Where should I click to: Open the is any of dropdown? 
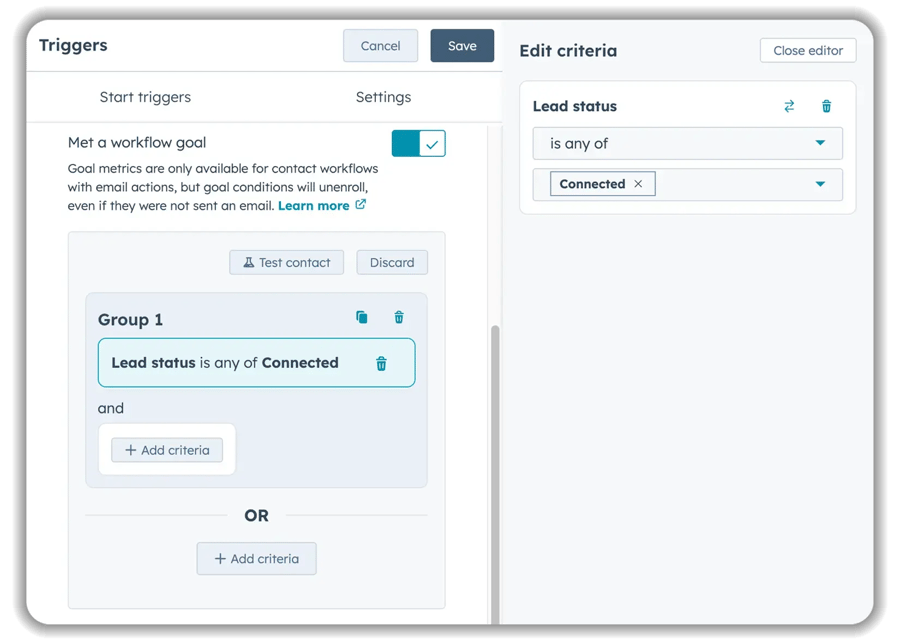687,143
